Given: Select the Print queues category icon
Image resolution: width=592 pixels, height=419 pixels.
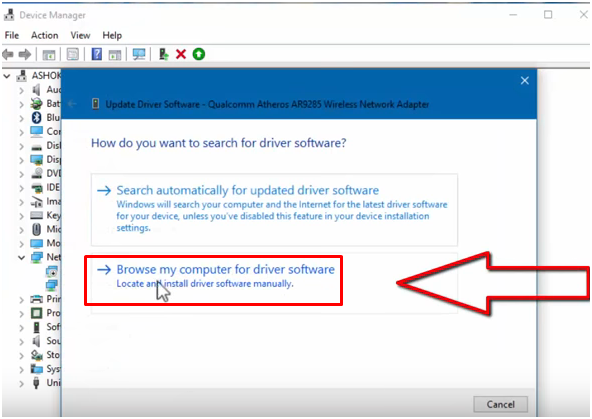Looking at the screenshot, I should pos(37,299).
